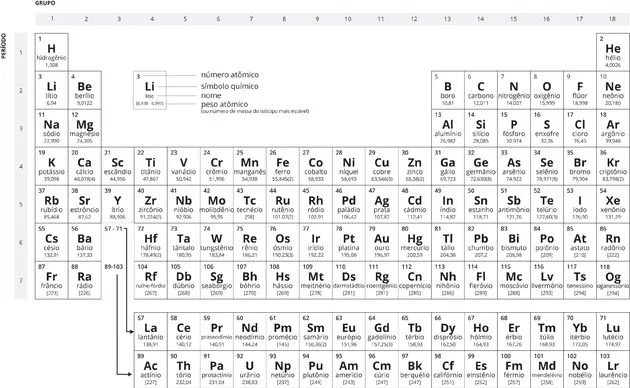Select the Copper (Cu) cobre cell
This screenshot has width=630, height=388.
point(382,166)
